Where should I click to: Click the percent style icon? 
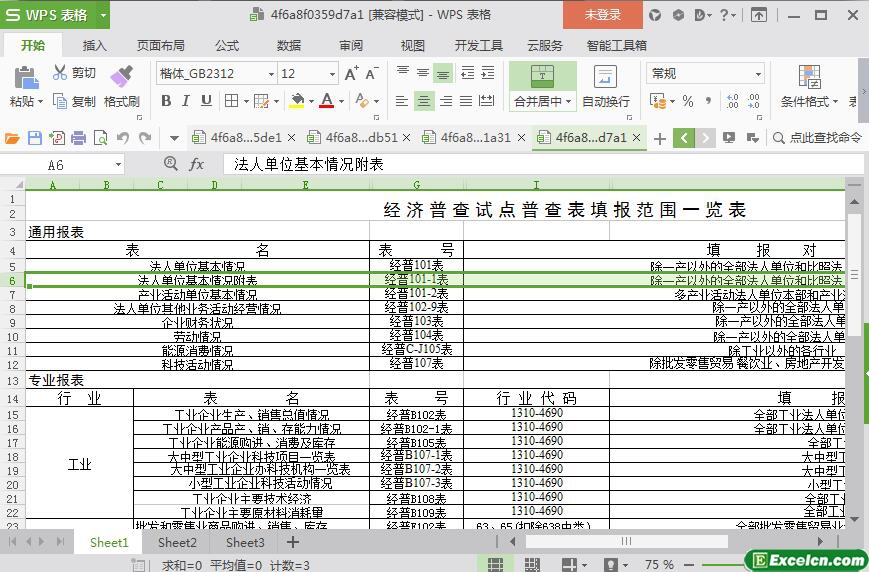[x=689, y=101]
